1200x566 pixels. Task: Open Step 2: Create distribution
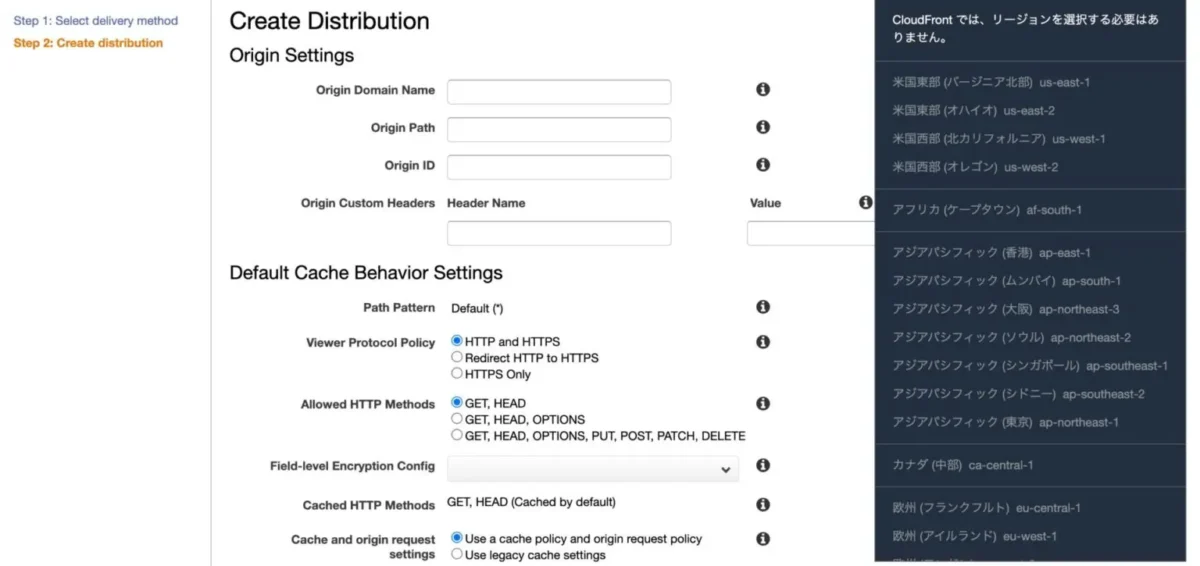(88, 43)
